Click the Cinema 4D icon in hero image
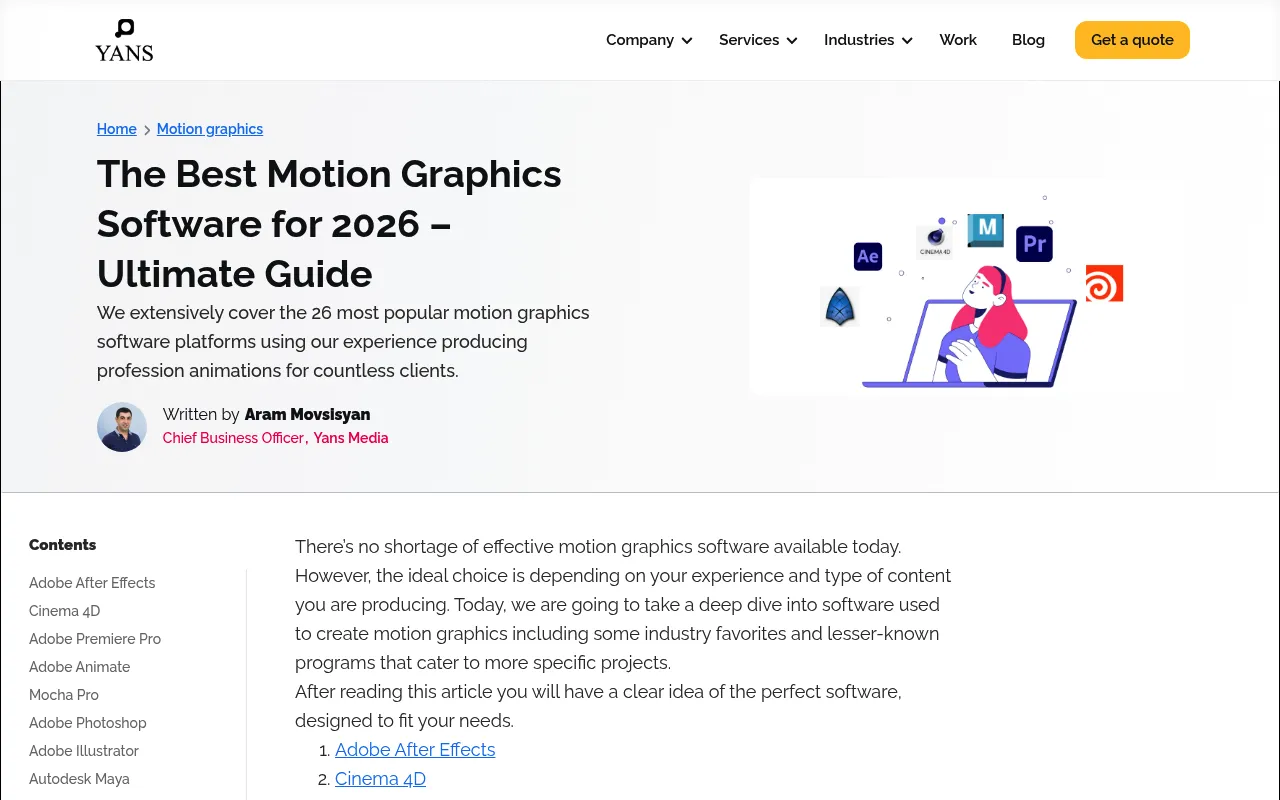The width and height of the screenshot is (1280, 800). click(x=935, y=240)
